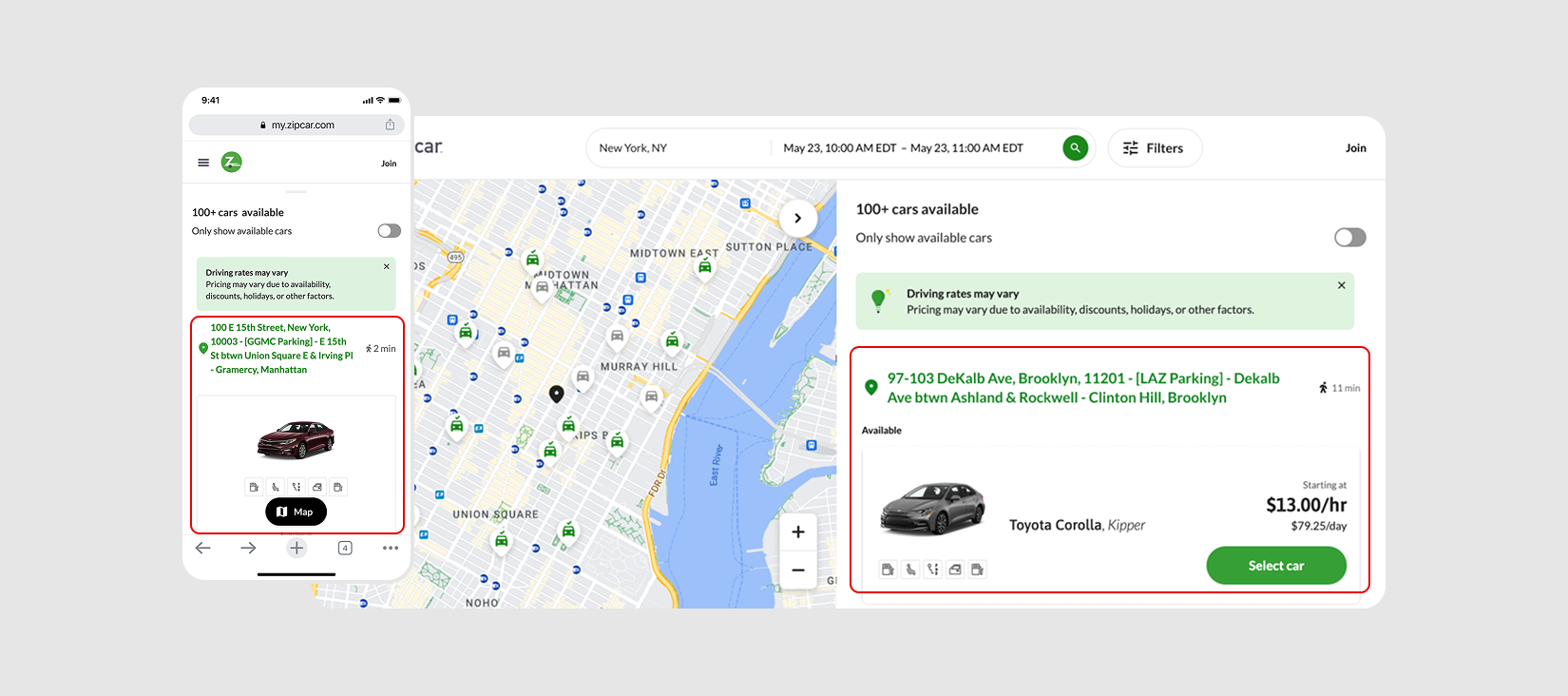The image size is (1568, 696).
Task: Collapse the map with the chevron arrow button
Action: point(798,218)
